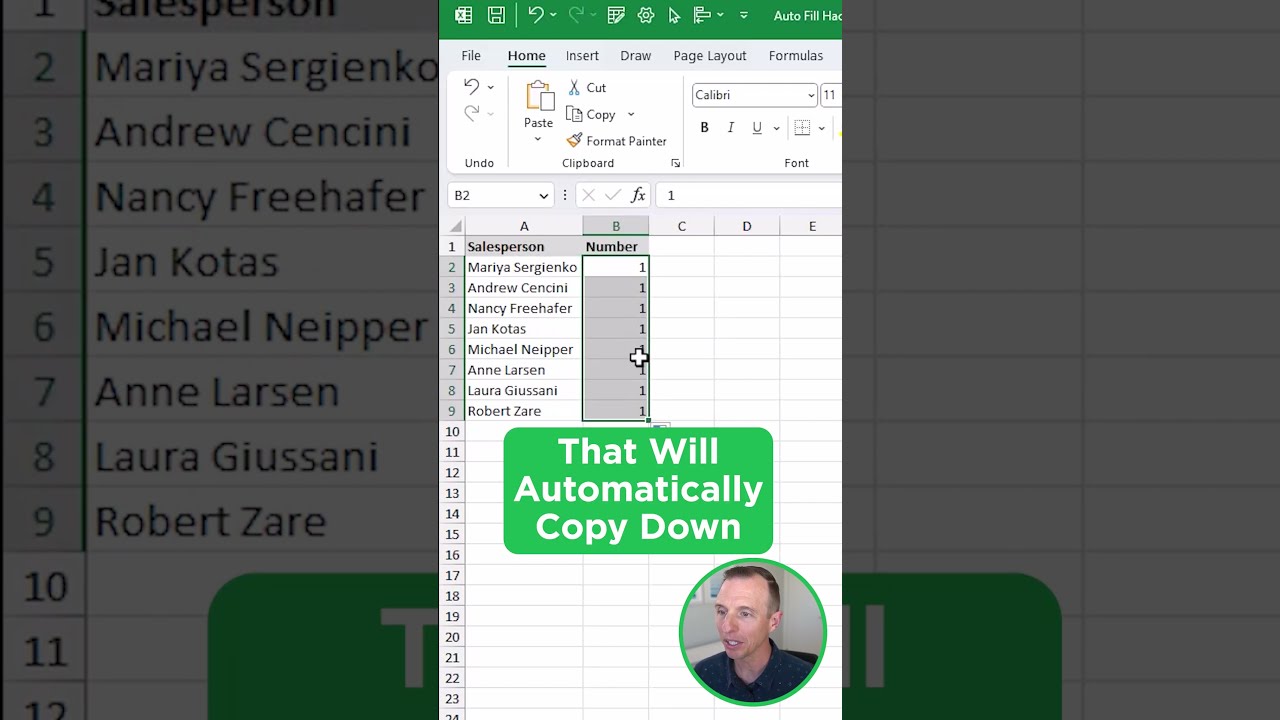
Task: Click the pointer select icon in the title bar
Action: coord(674,15)
